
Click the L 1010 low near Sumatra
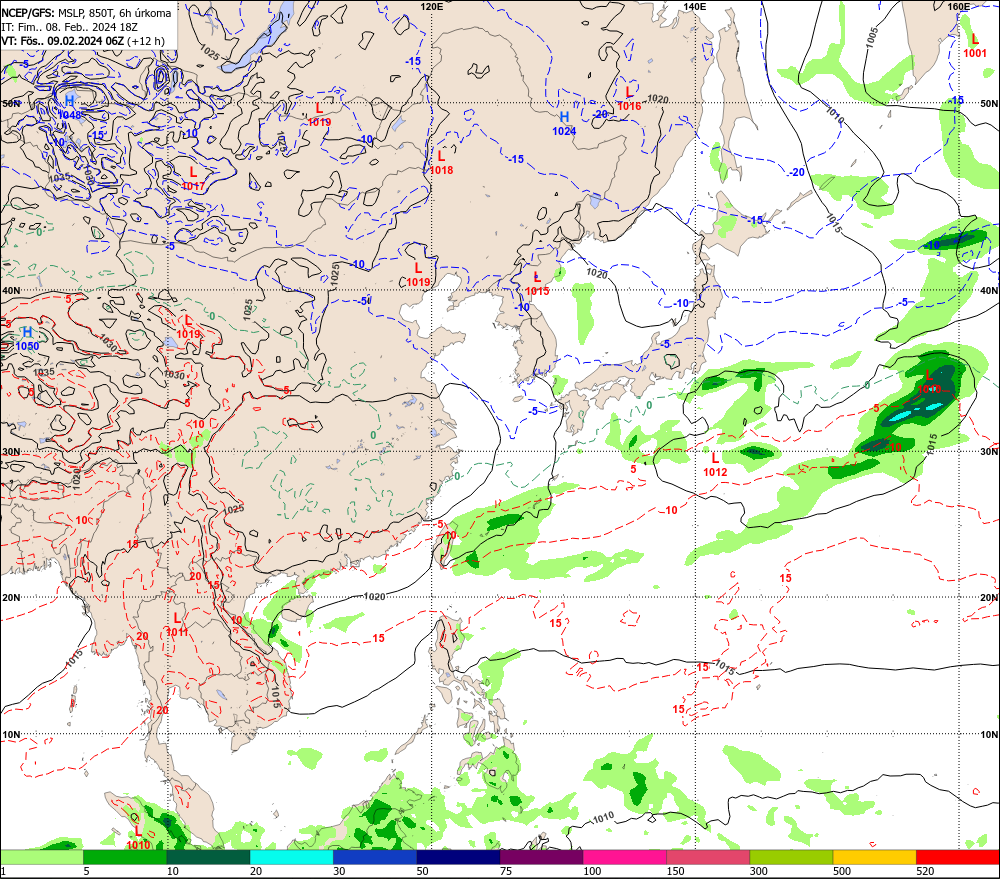[138, 838]
